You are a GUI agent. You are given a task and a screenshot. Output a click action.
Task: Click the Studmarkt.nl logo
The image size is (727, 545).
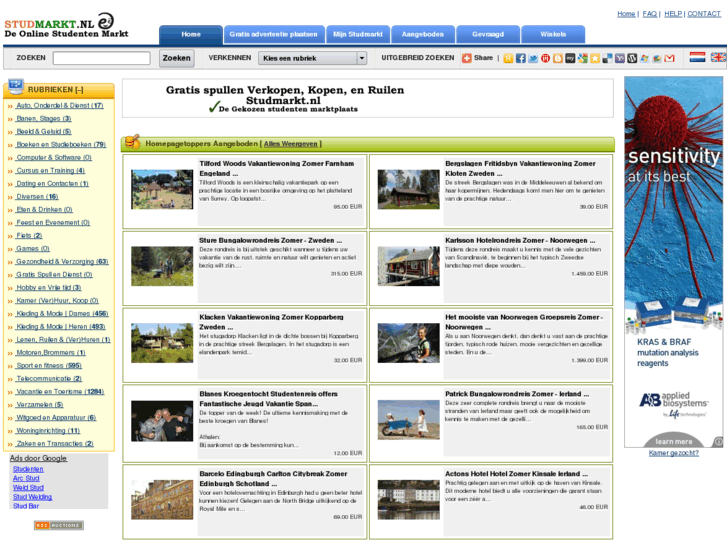click(60, 25)
